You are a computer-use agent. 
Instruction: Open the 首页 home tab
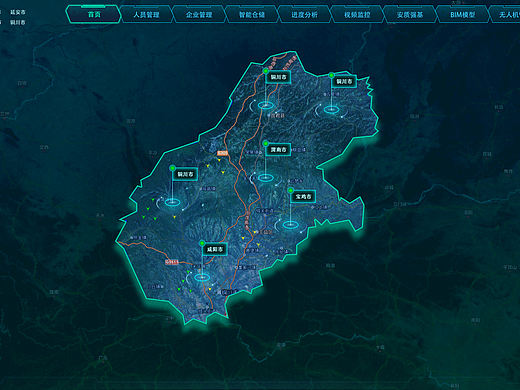point(94,14)
